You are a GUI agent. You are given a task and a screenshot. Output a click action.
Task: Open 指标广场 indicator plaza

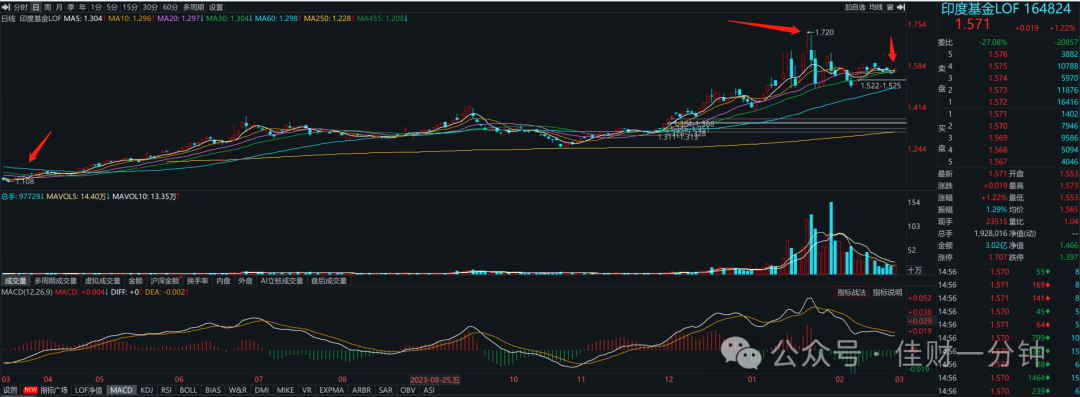pyautogui.click(x=54, y=390)
